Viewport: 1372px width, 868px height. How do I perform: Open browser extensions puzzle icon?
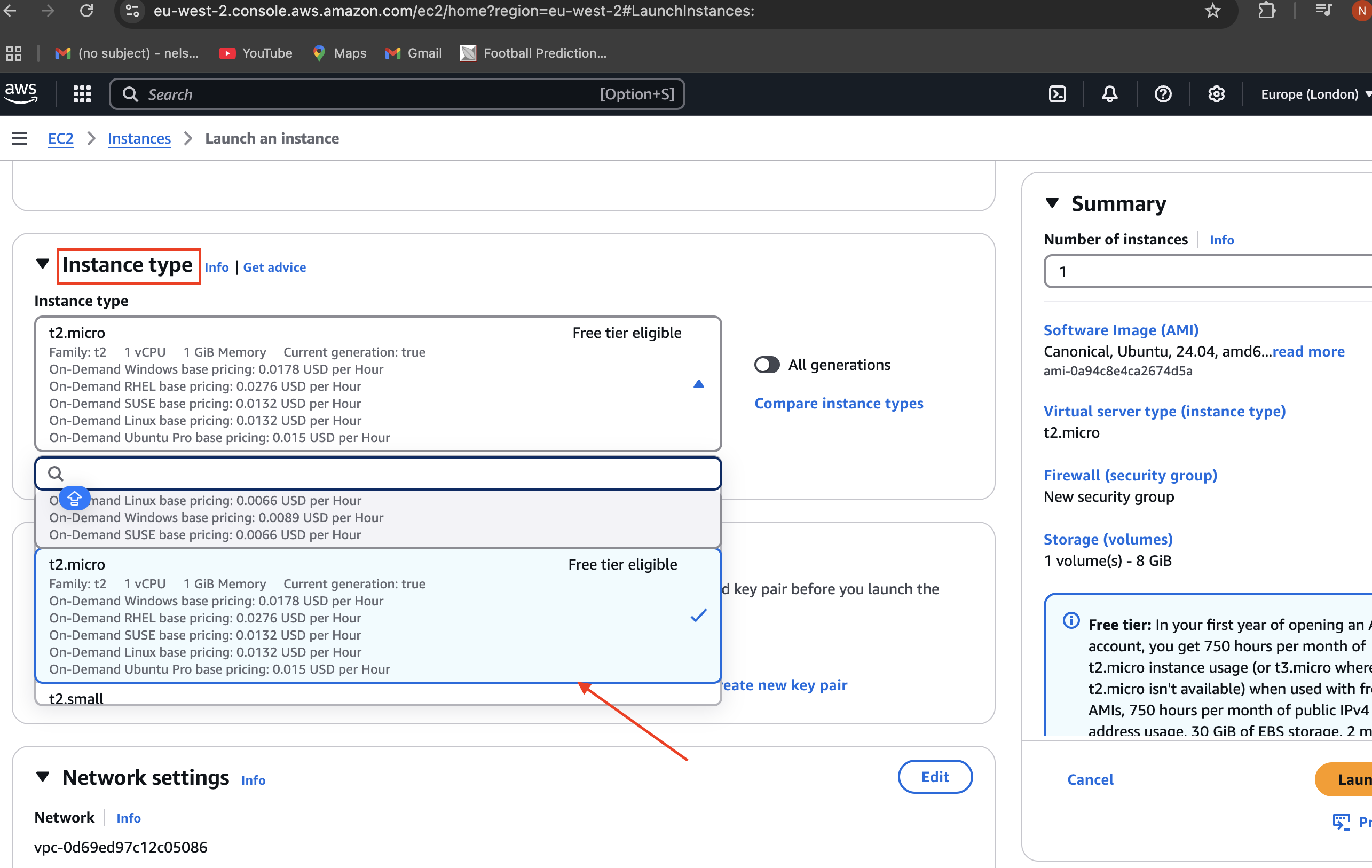pyautogui.click(x=1266, y=10)
